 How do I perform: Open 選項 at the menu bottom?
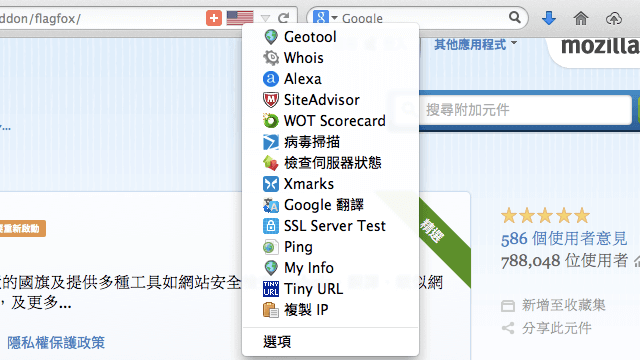click(x=331, y=342)
